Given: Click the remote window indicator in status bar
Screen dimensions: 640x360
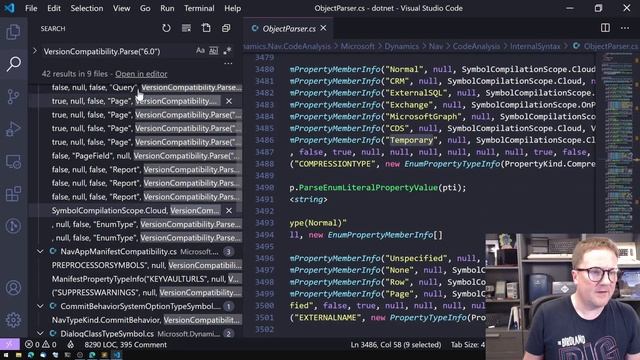Looking at the screenshot, I should pyautogui.click(x=9, y=344).
